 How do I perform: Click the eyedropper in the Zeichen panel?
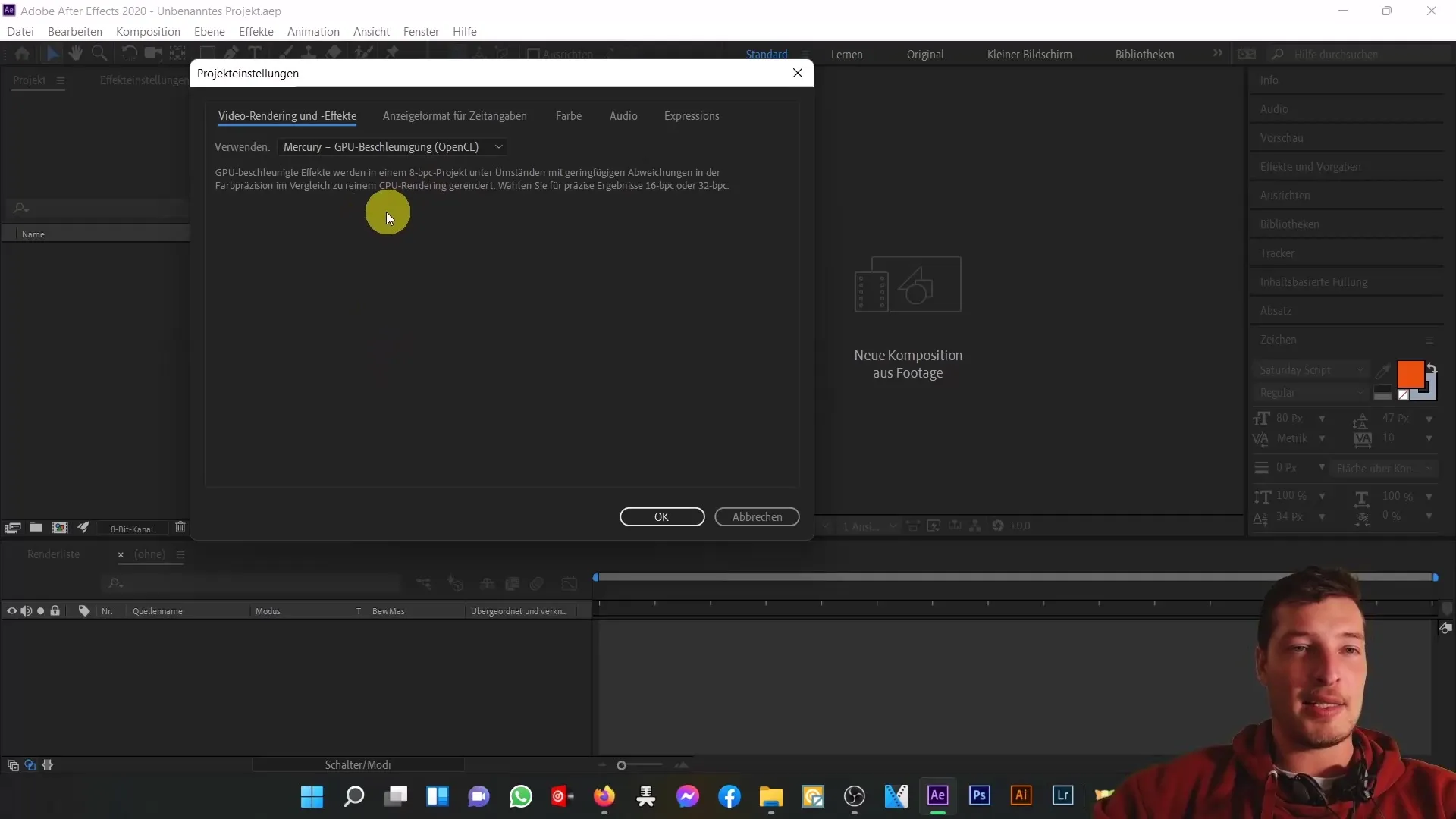(1383, 370)
